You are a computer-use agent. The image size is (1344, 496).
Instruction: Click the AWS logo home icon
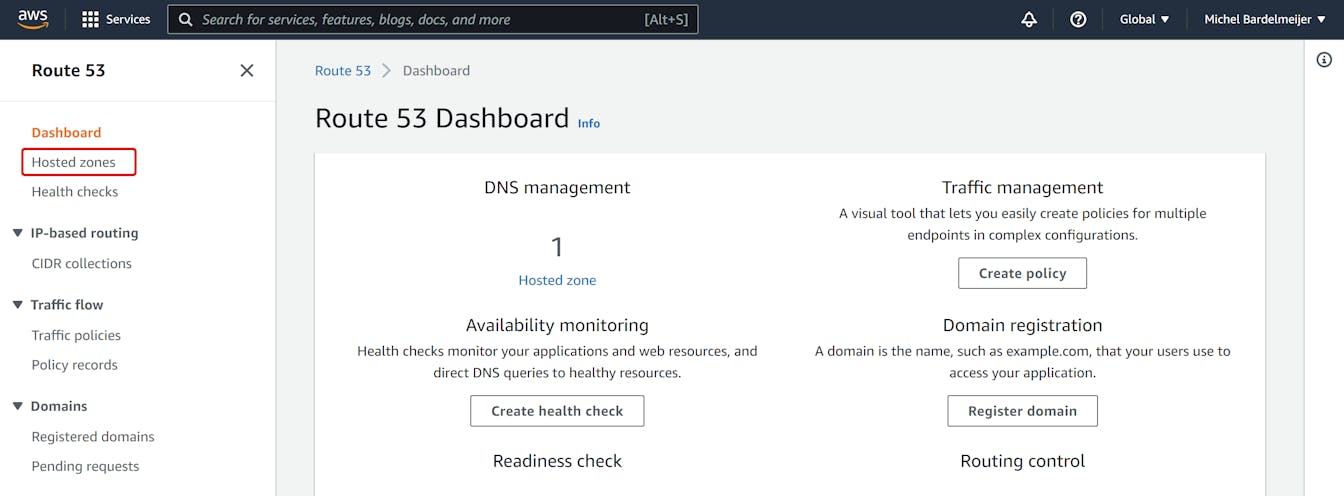32,19
